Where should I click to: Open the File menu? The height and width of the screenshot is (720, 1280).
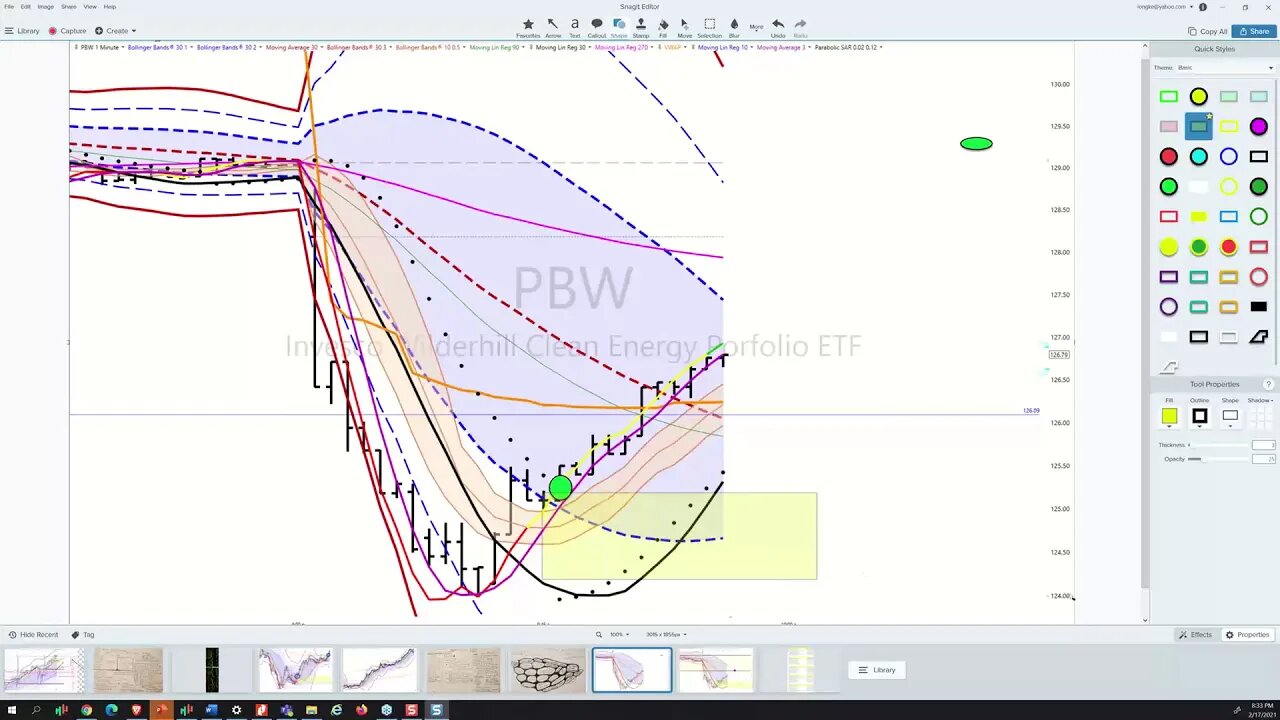pos(9,6)
